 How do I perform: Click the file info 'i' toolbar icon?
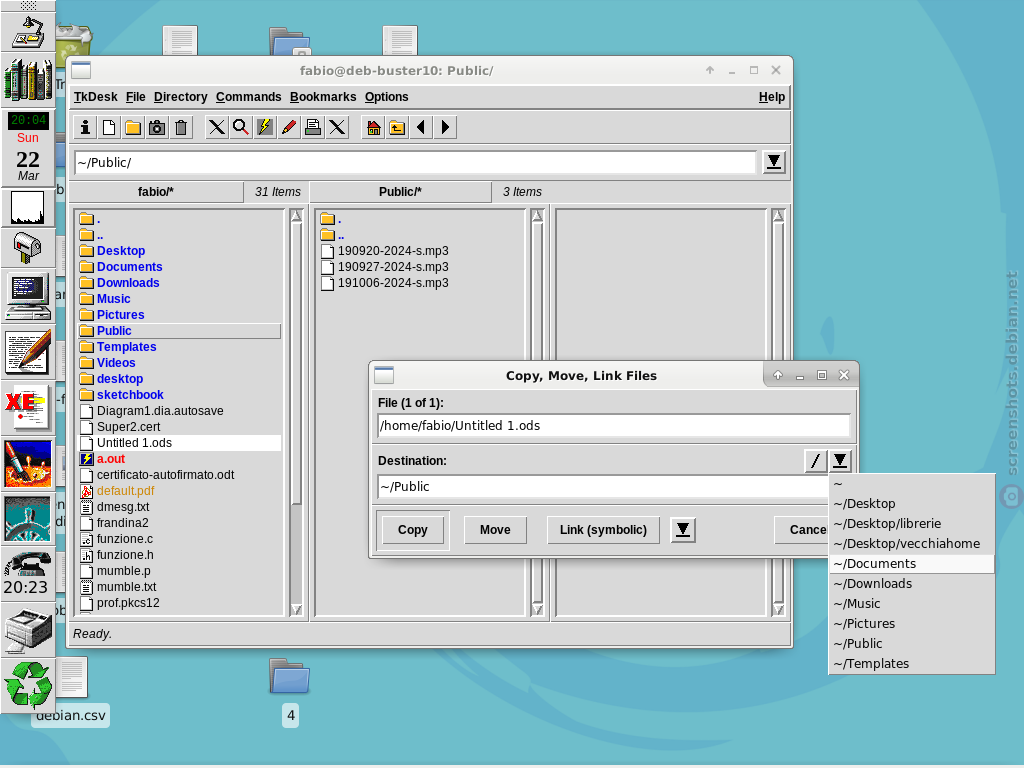(x=85, y=127)
